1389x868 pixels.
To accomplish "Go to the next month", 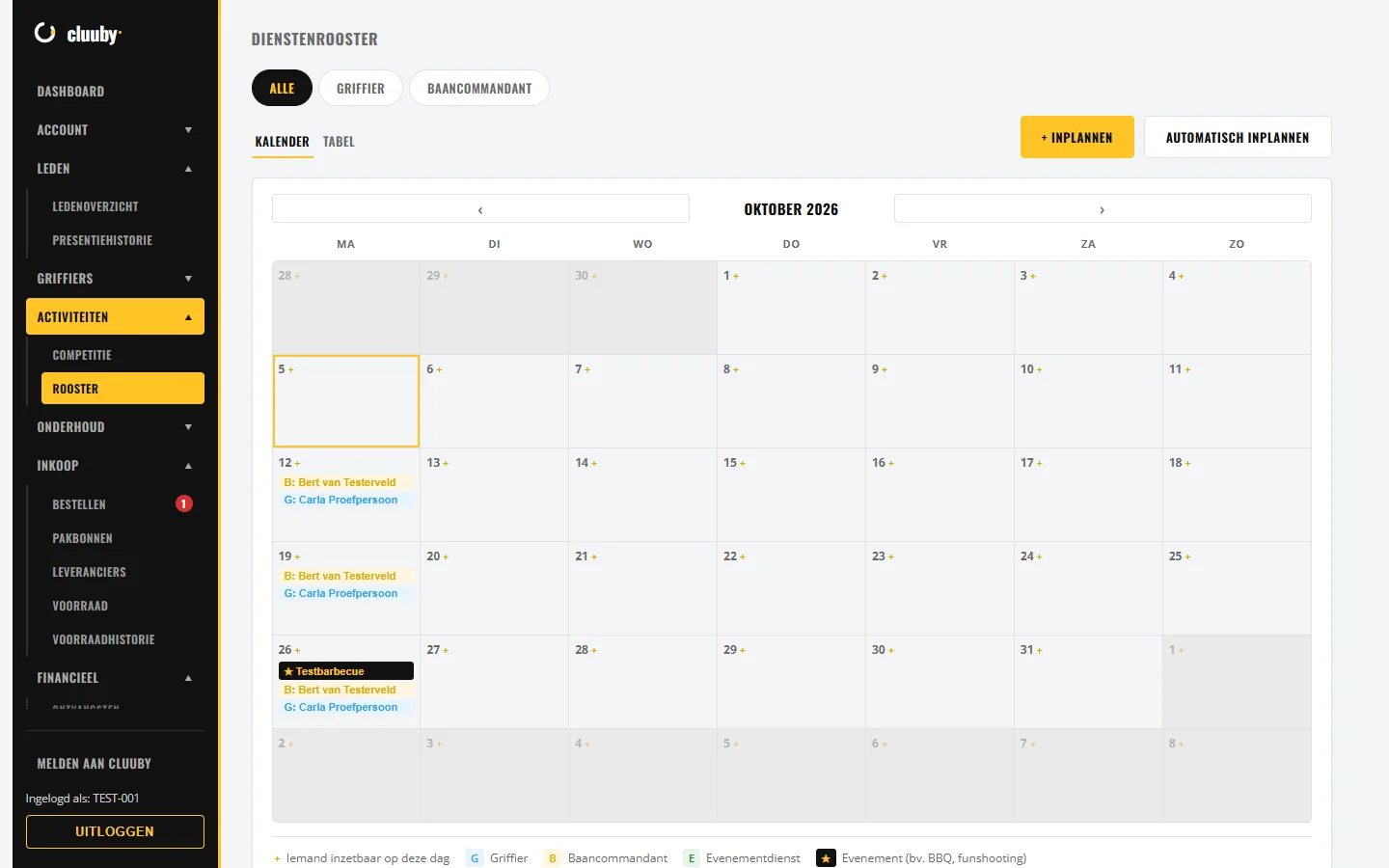I will click(1103, 209).
